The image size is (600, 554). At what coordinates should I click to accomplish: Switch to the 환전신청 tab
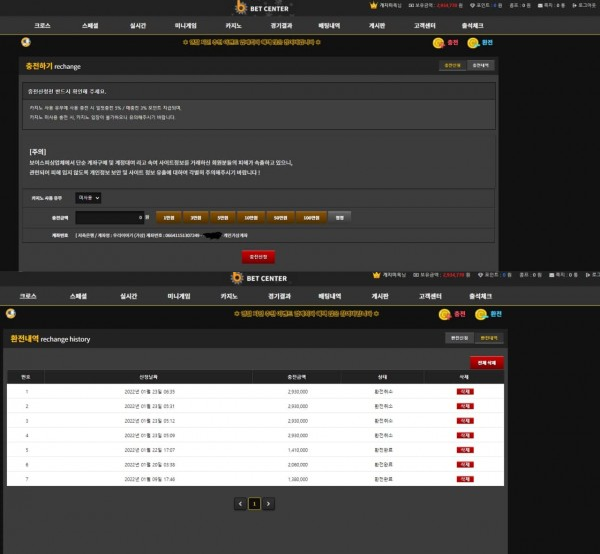(460, 338)
